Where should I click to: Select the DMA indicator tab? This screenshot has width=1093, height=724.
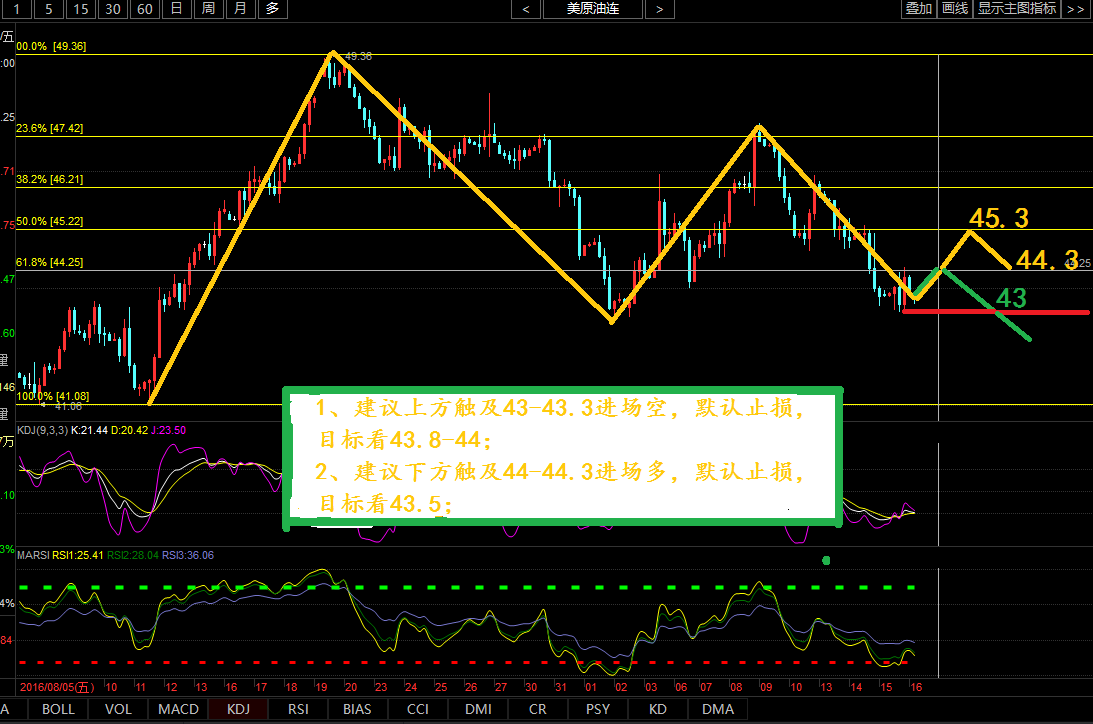[717, 709]
